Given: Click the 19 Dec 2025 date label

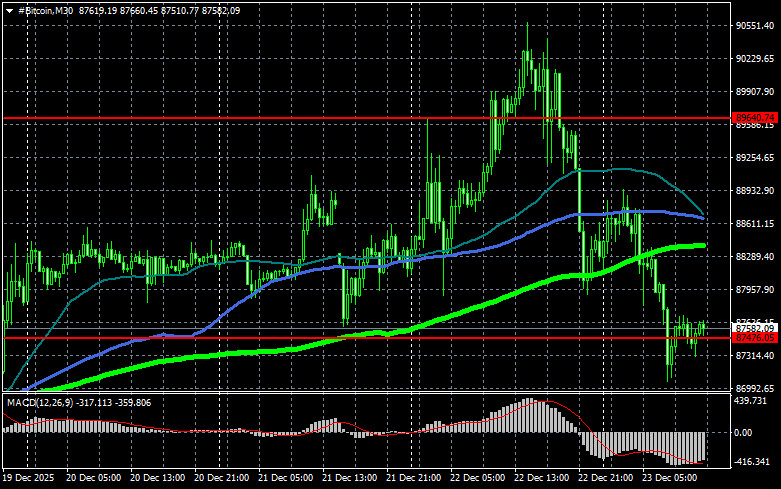Looking at the screenshot, I should (x=28, y=478).
